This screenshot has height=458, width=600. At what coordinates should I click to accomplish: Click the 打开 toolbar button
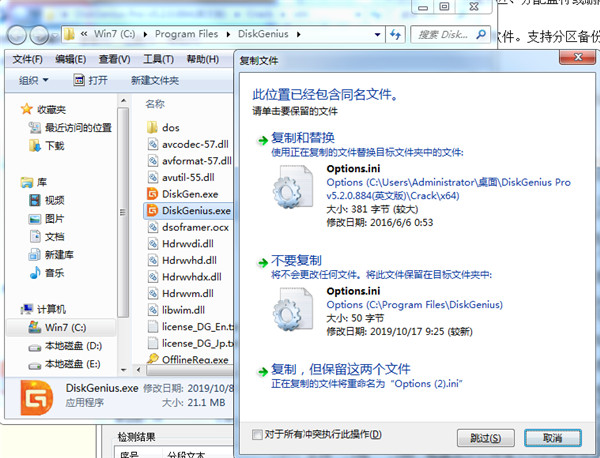[90, 80]
